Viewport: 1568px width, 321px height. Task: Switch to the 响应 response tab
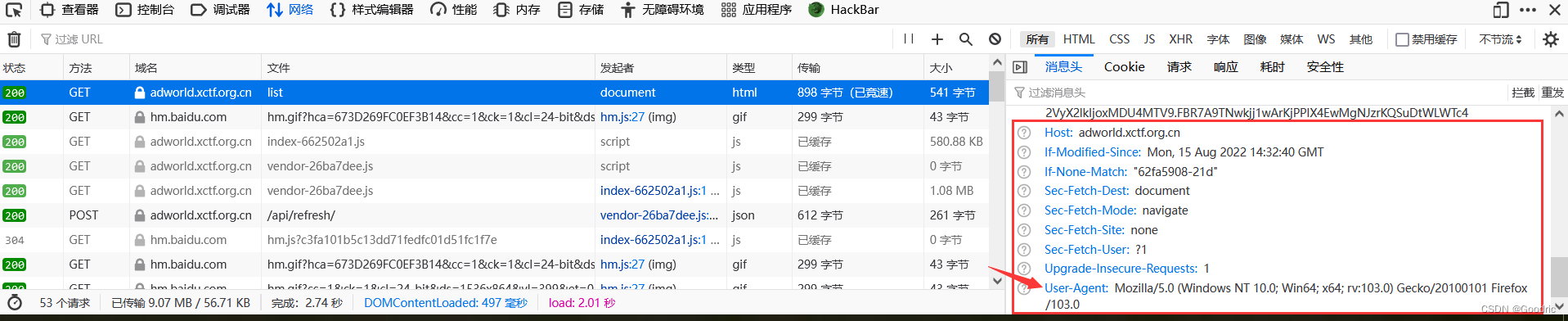[1225, 67]
